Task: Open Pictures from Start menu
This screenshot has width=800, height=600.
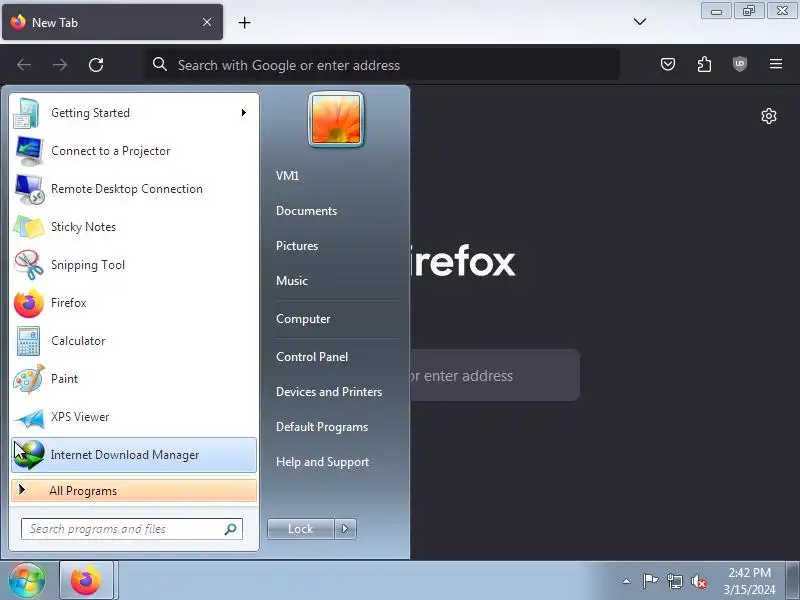Action: pyautogui.click(x=297, y=246)
